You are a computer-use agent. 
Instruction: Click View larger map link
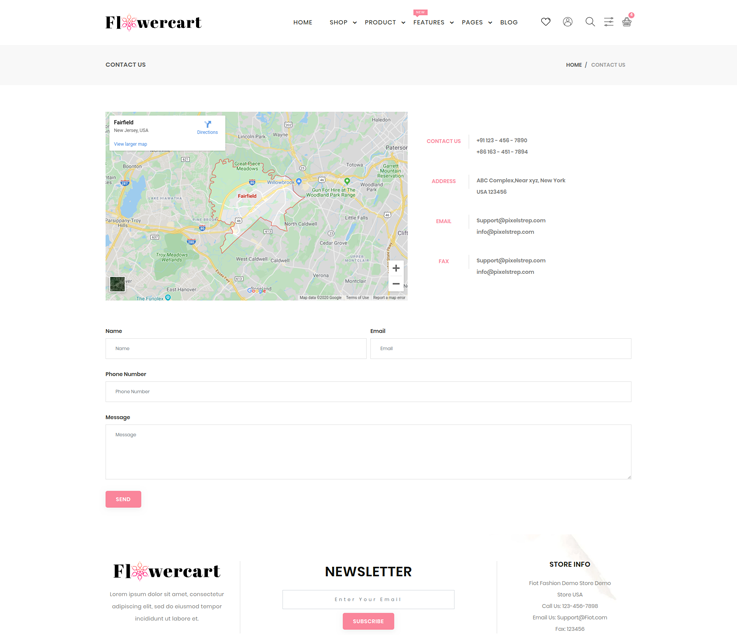[x=130, y=144]
